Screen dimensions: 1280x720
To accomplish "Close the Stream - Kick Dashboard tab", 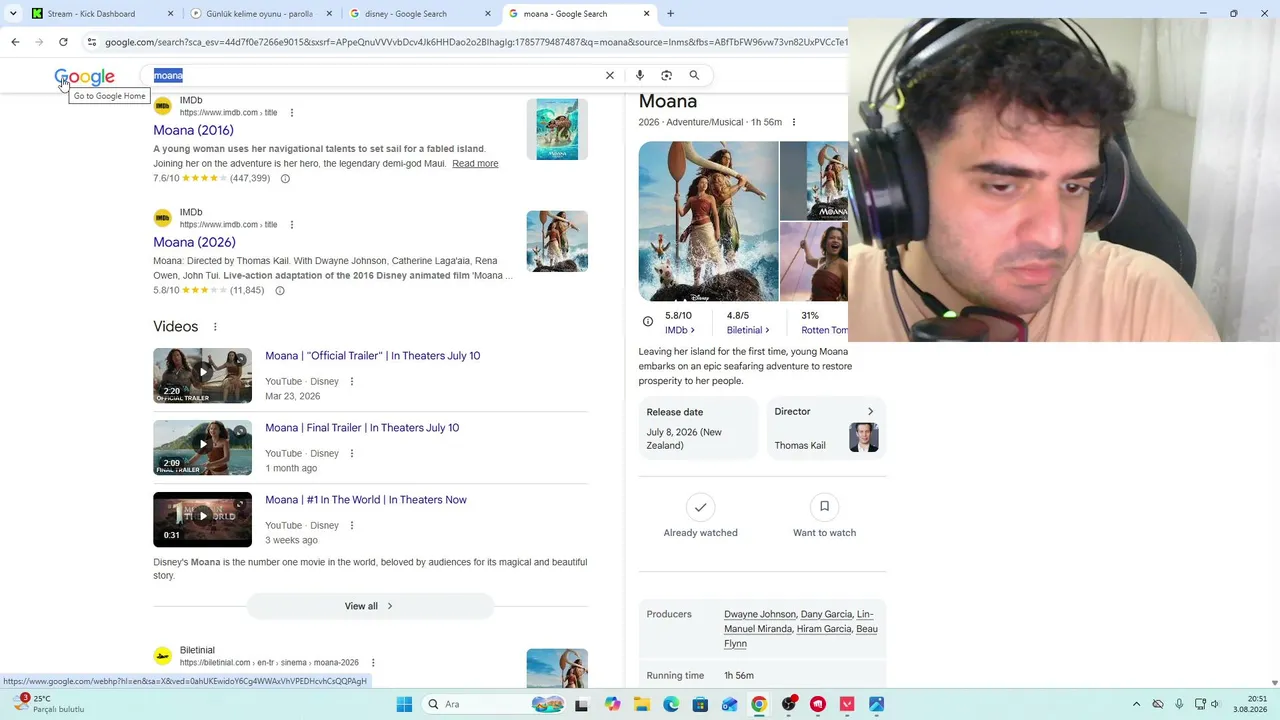I will [171, 14].
